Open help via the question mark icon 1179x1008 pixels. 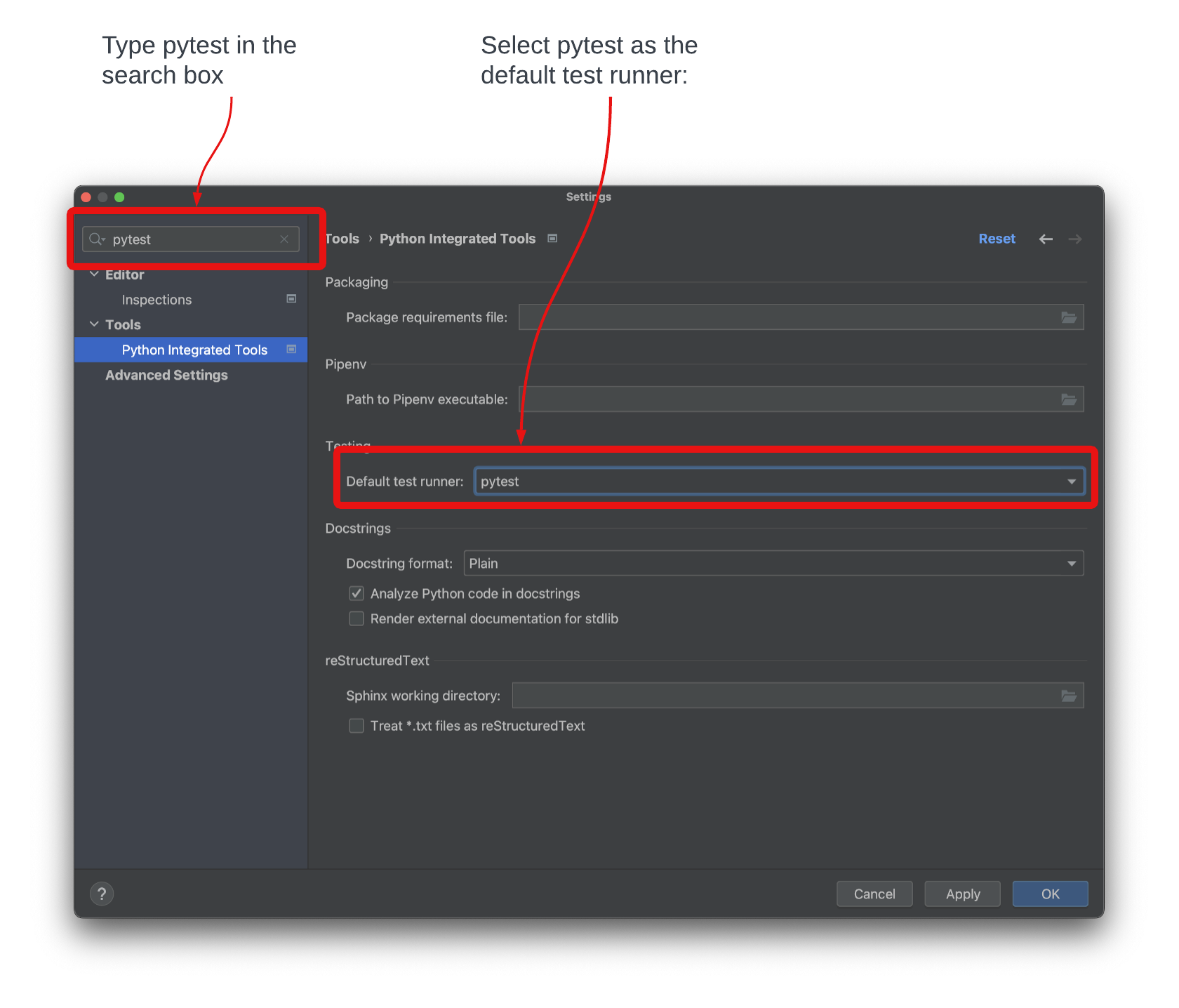101,893
